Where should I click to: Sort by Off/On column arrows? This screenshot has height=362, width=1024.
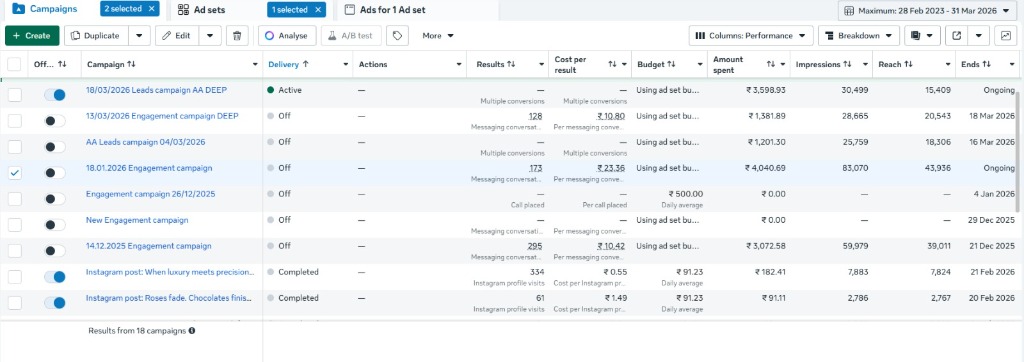[x=62, y=64]
